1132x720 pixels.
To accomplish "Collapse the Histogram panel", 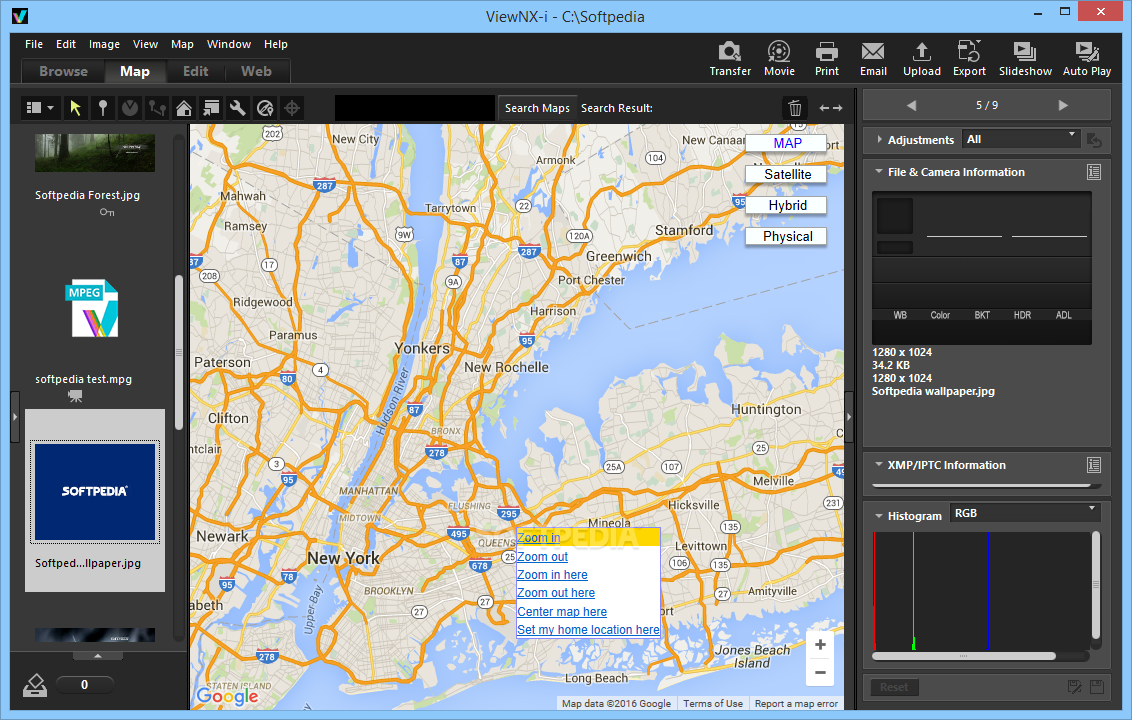I will 879,516.
